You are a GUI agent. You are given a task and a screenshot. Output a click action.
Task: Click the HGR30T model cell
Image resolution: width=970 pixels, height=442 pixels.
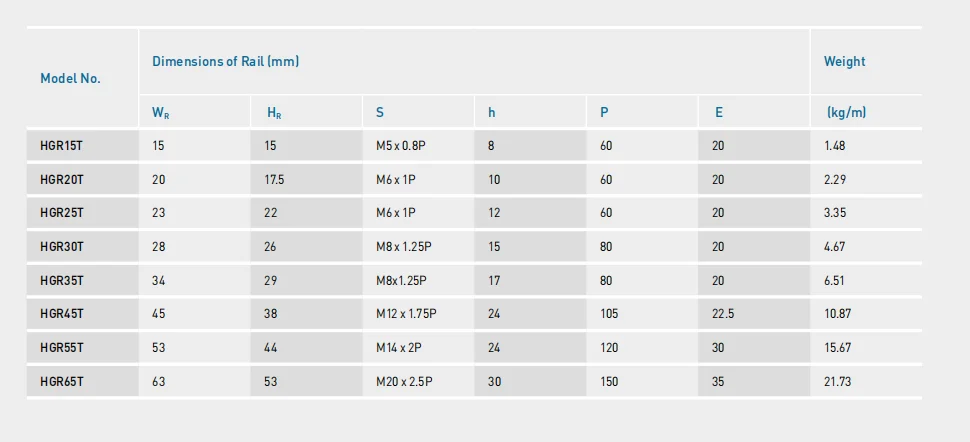62,246
